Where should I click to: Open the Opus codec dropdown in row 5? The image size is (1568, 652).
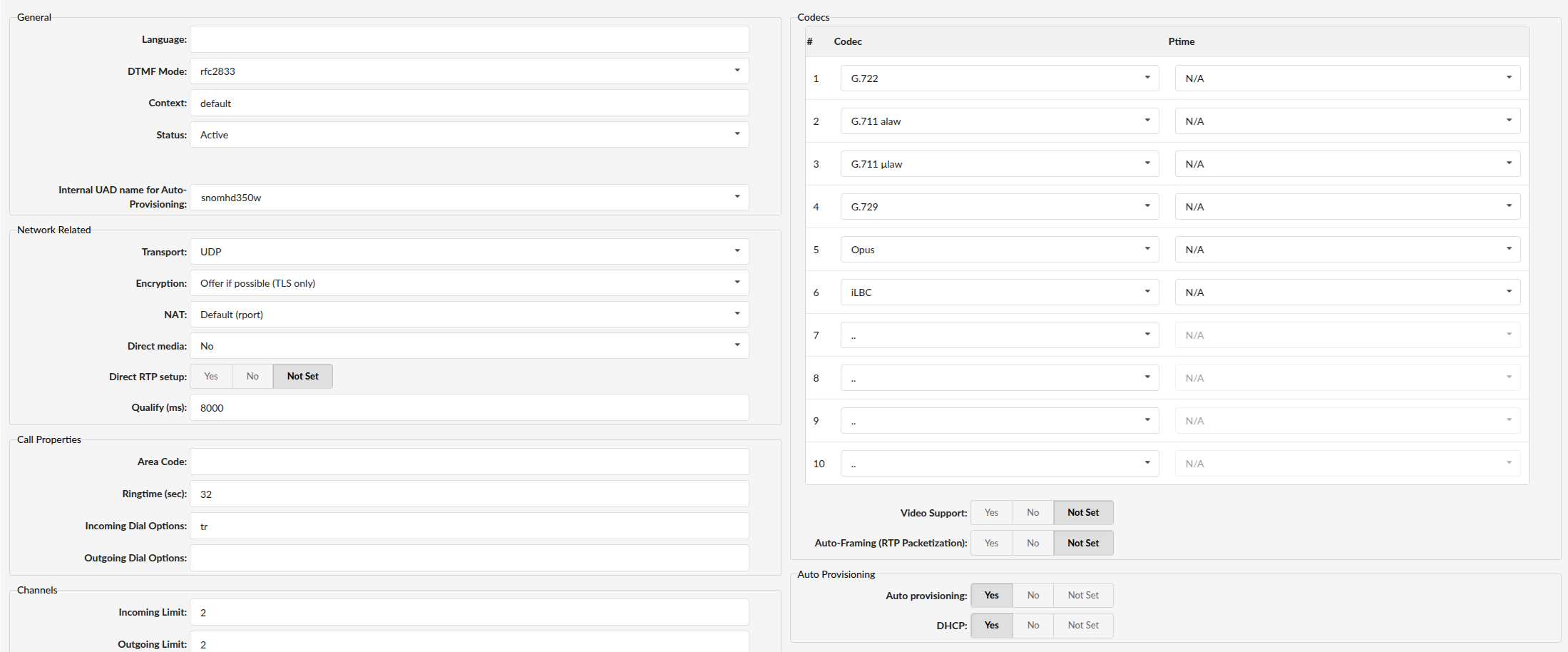pyautogui.click(x=999, y=250)
